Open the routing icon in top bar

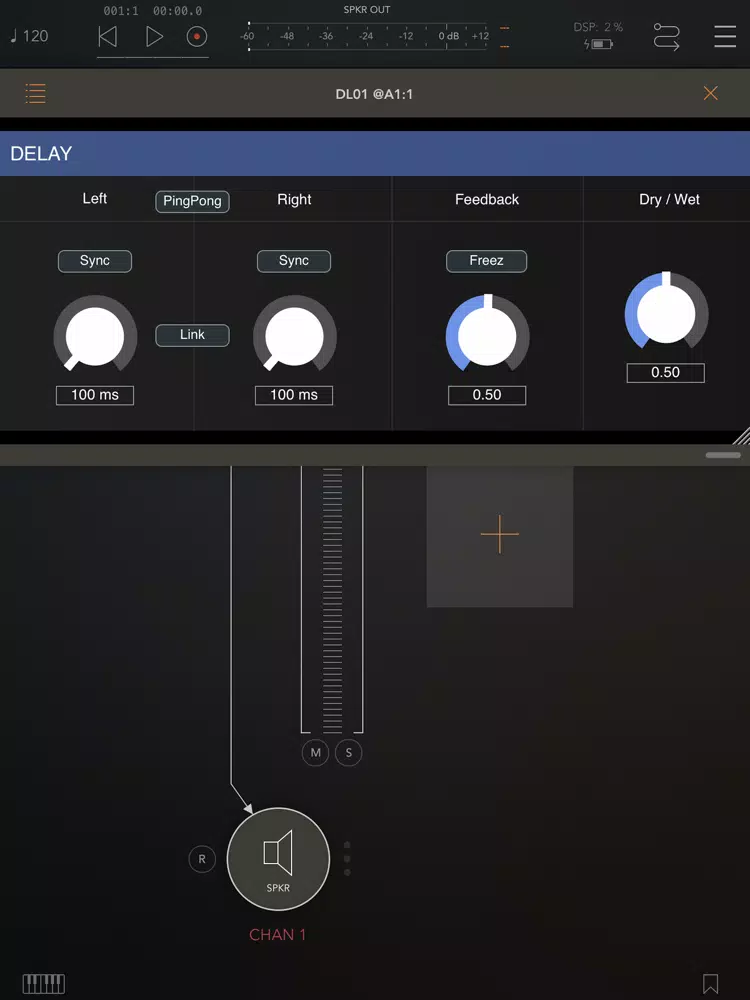pyautogui.click(x=666, y=36)
